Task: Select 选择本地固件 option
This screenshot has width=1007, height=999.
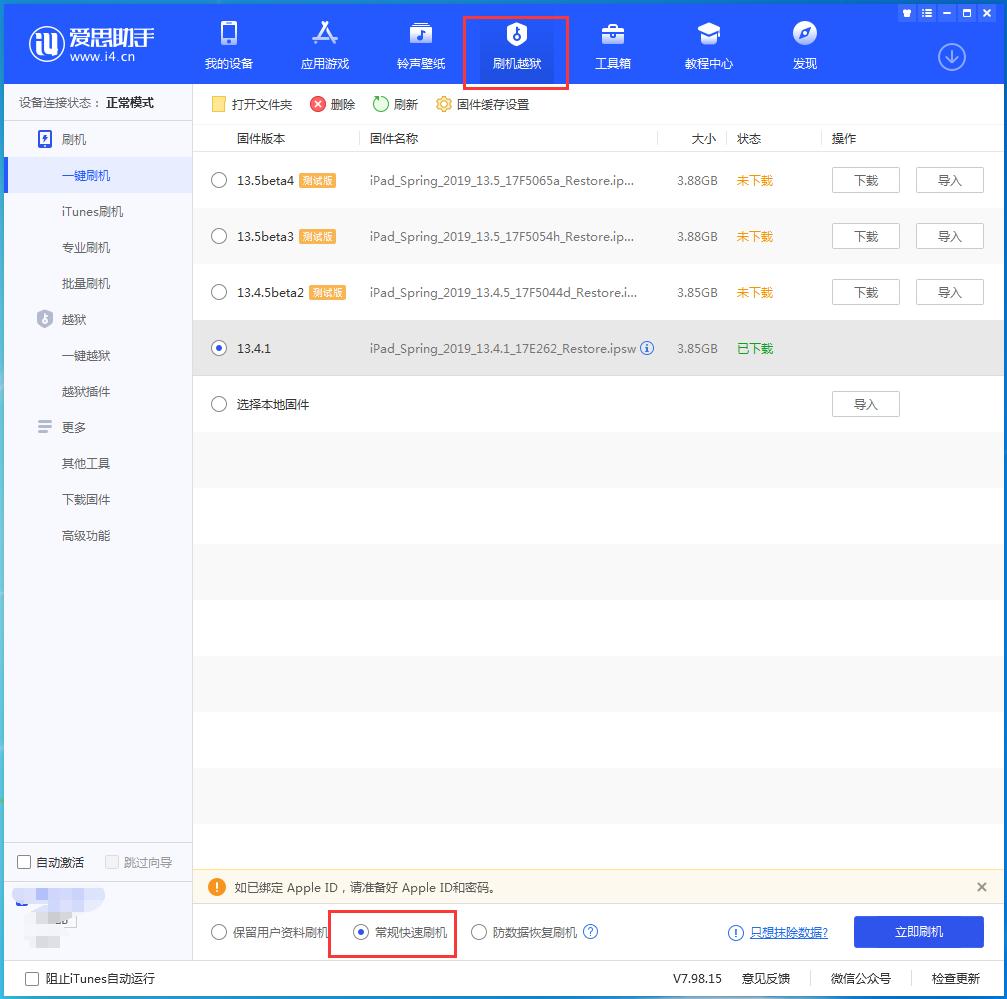Action: click(x=218, y=404)
